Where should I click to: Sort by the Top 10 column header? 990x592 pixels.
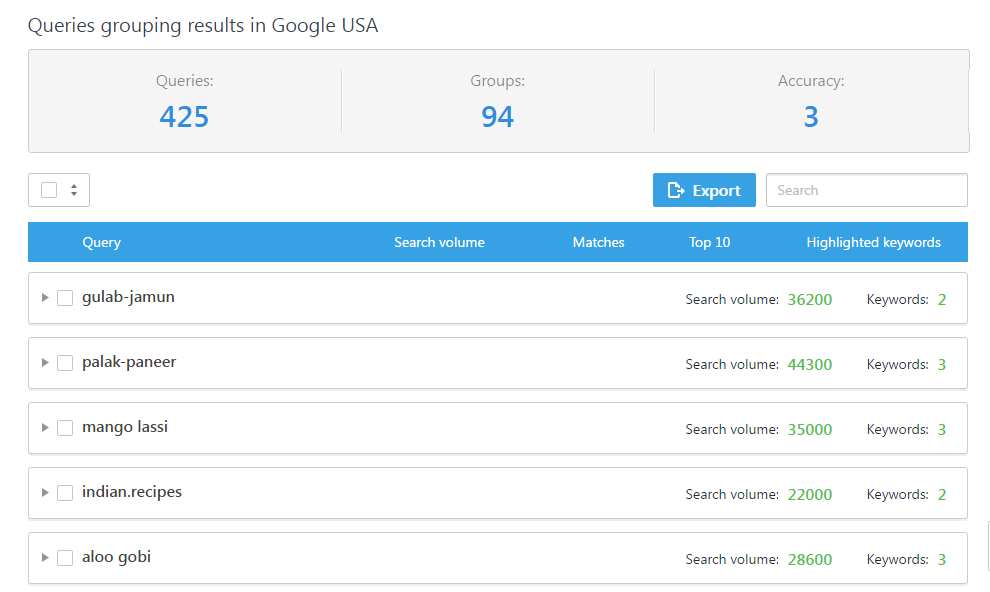click(x=710, y=242)
